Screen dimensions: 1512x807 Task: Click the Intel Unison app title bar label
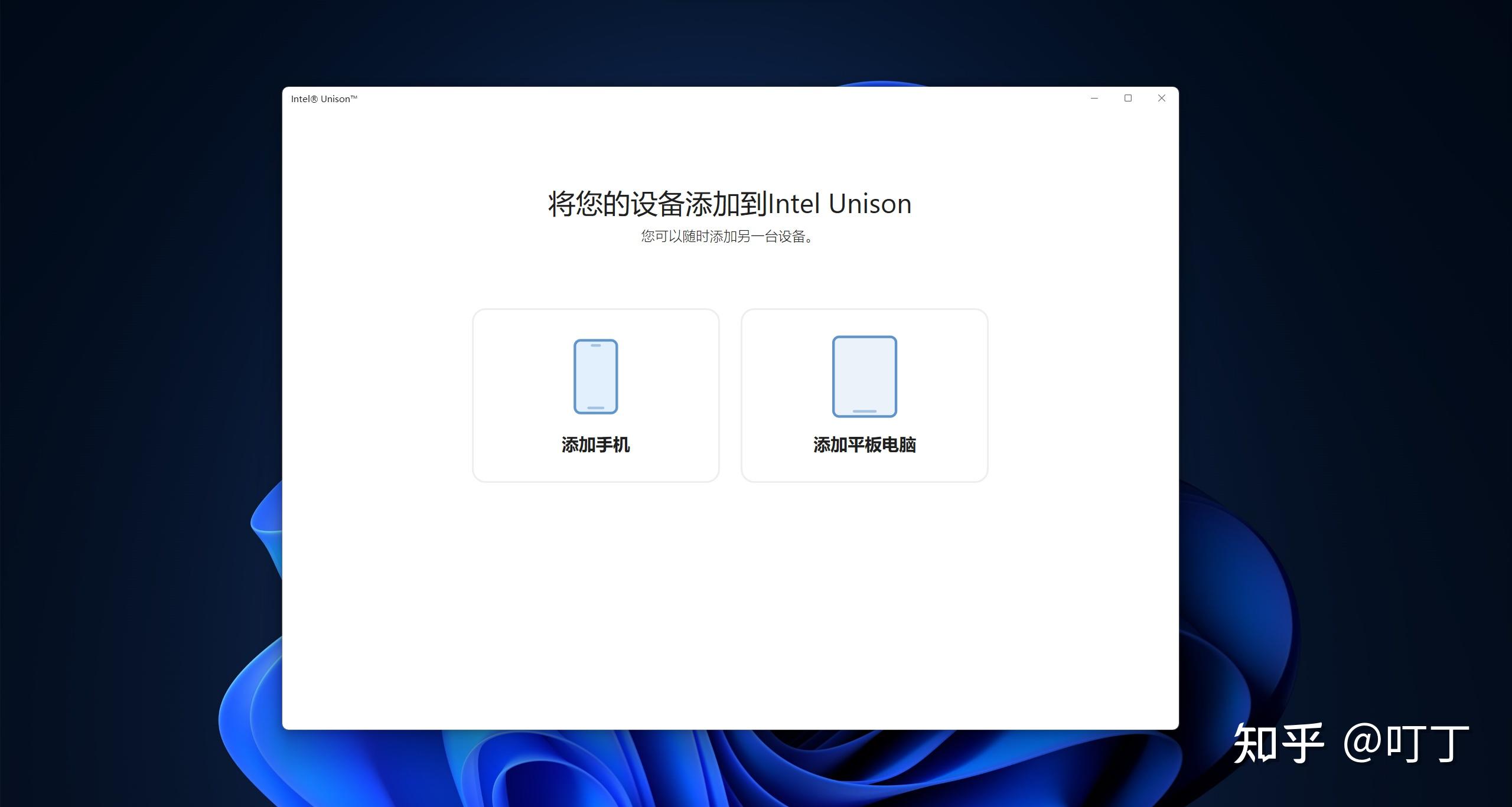click(324, 99)
